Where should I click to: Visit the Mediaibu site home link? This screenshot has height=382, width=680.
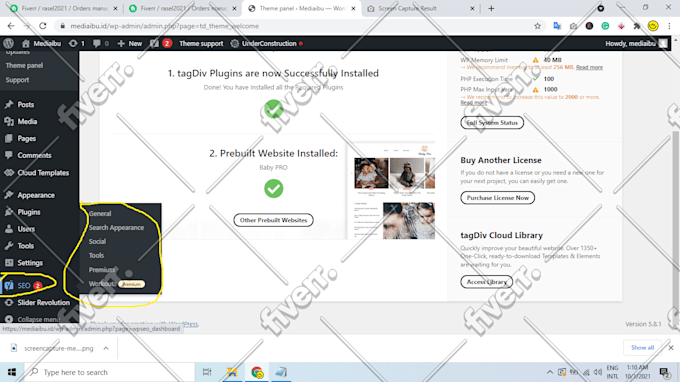coord(42,43)
